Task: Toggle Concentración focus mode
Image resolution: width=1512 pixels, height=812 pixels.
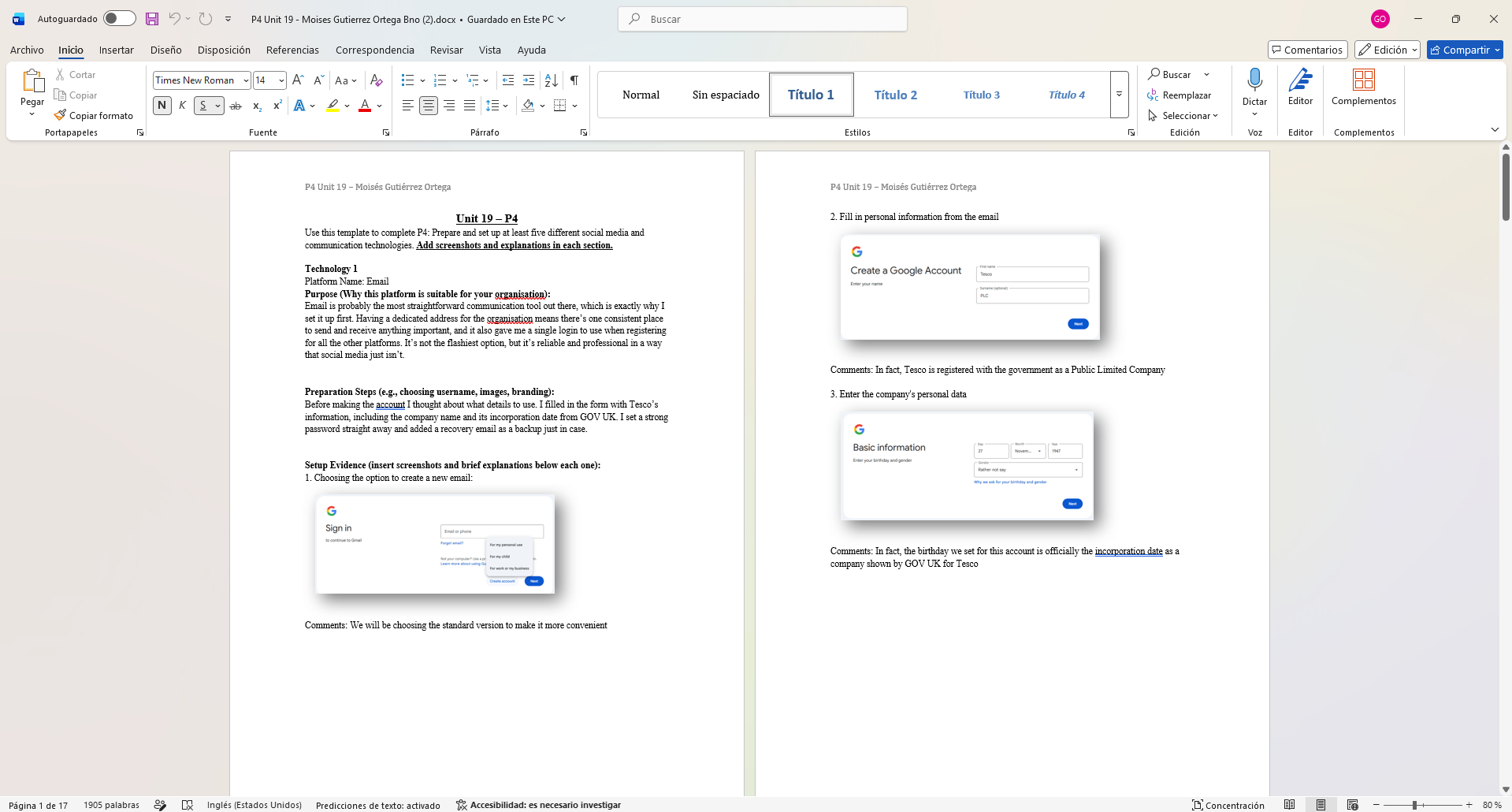Action: [x=1228, y=805]
